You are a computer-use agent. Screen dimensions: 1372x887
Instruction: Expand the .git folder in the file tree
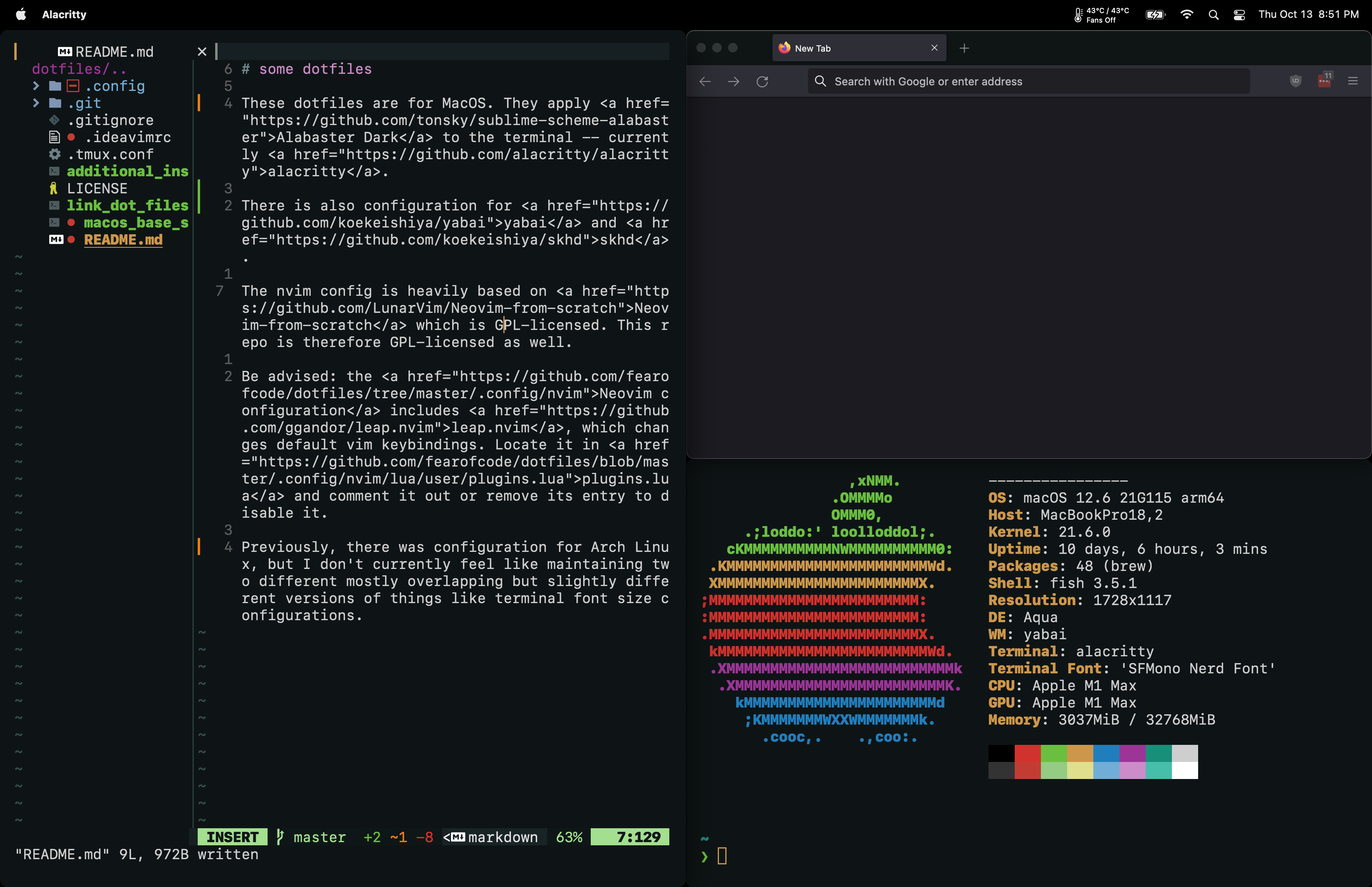[37, 102]
